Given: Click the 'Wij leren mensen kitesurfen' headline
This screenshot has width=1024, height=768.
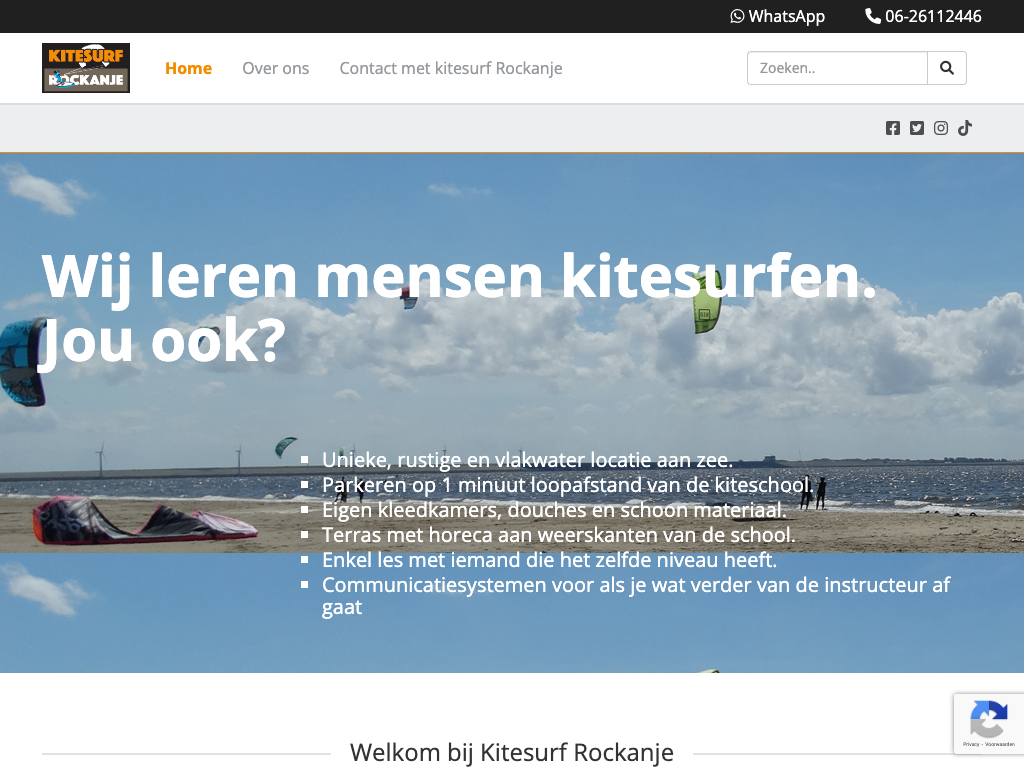Looking at the screenshot, I should coord(458,277).
